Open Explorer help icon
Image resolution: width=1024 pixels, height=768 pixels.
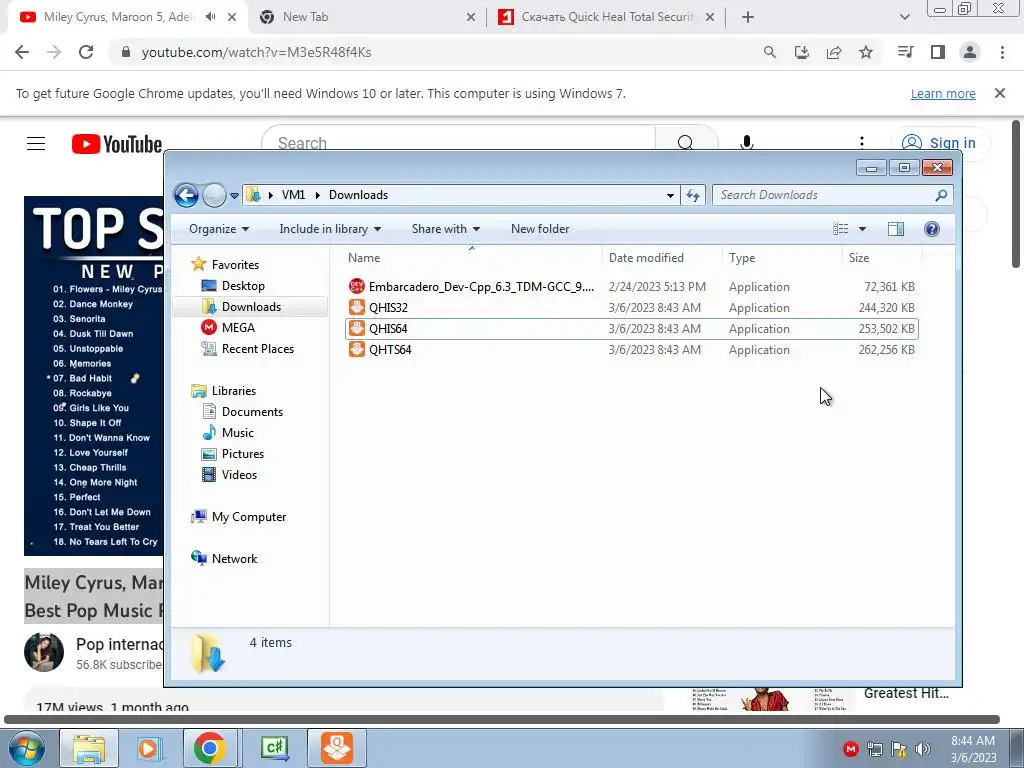point(932,229)
